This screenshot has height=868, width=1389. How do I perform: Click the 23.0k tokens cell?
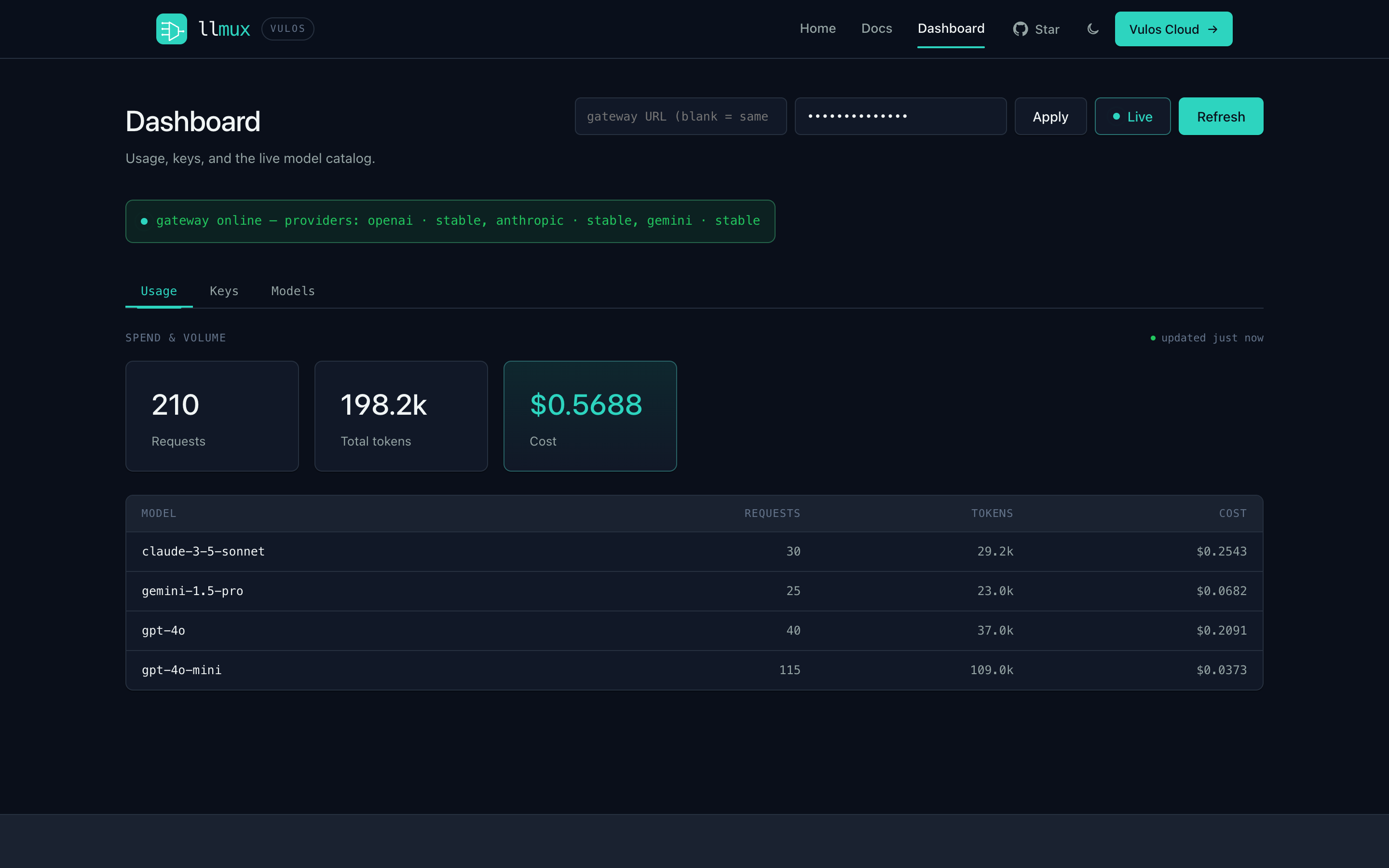pos(994,591)
